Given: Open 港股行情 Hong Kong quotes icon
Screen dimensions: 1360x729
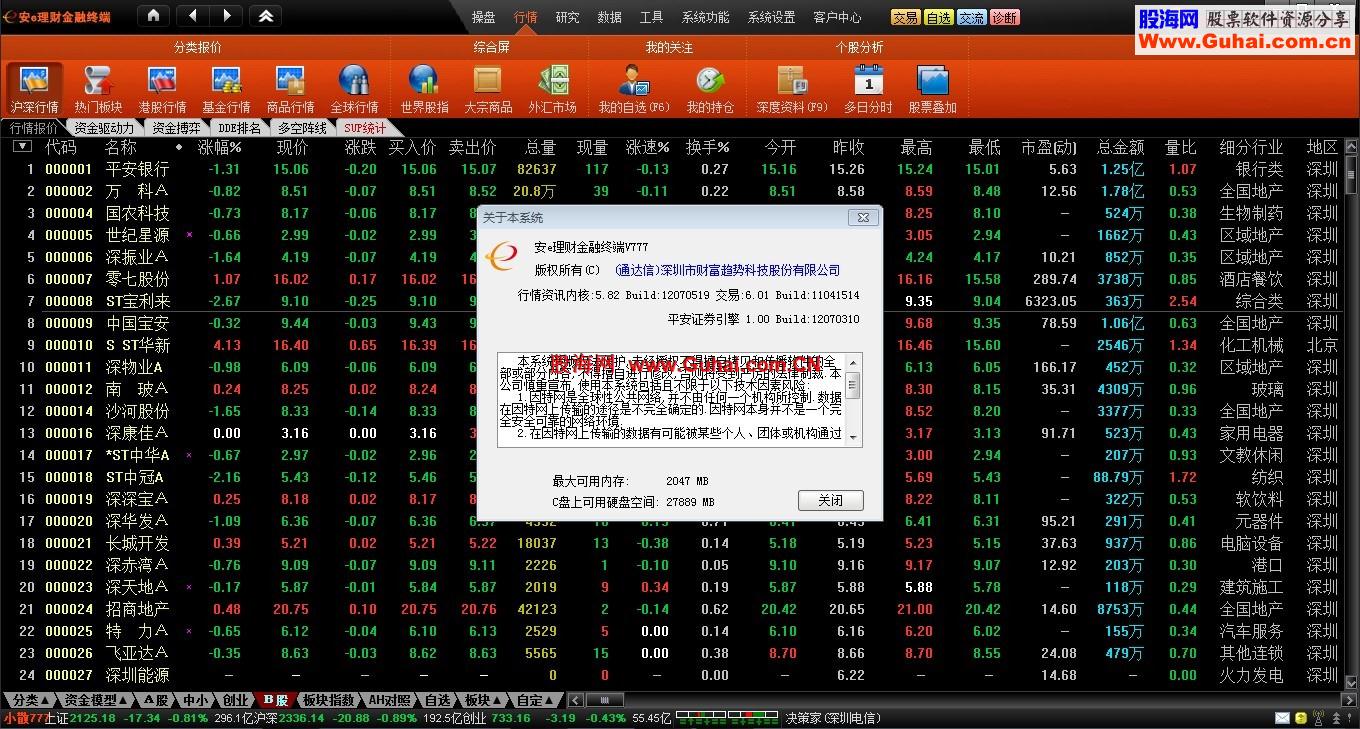Looking at the screenshot, I should [x=162, y=89].
